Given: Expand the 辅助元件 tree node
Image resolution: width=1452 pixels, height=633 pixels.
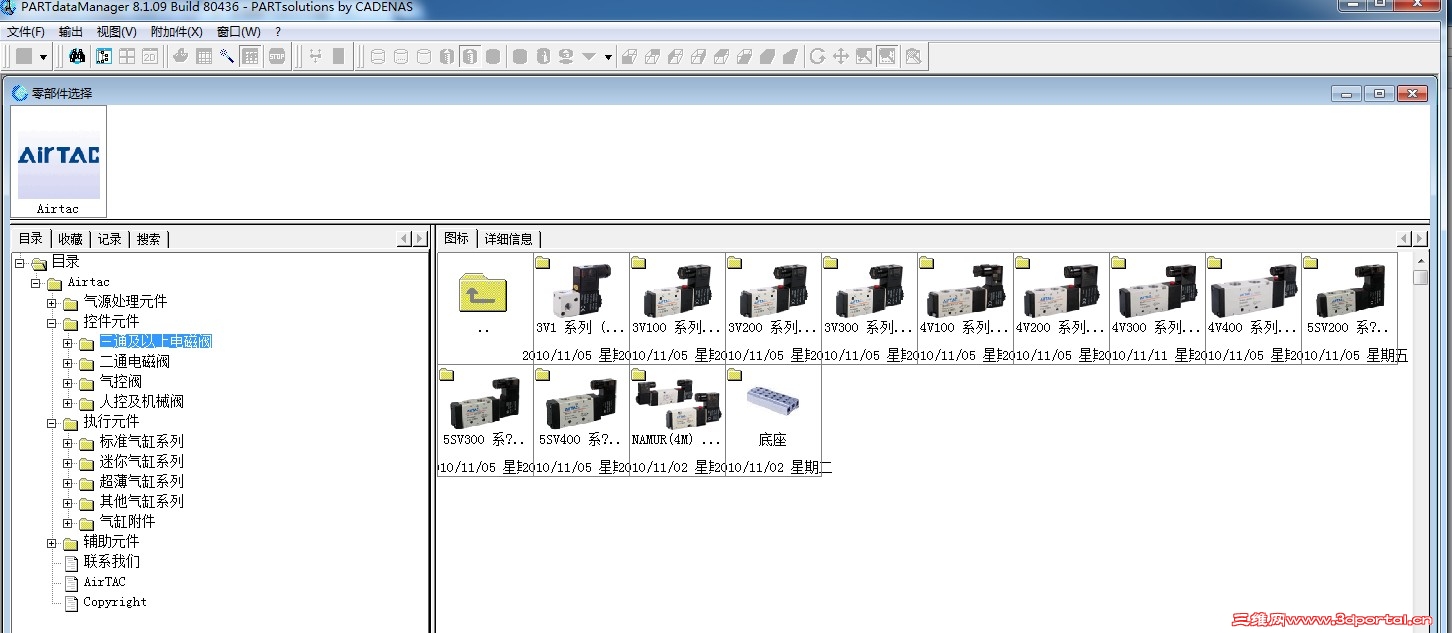Looking at the screenshot, I should (52, 543).
